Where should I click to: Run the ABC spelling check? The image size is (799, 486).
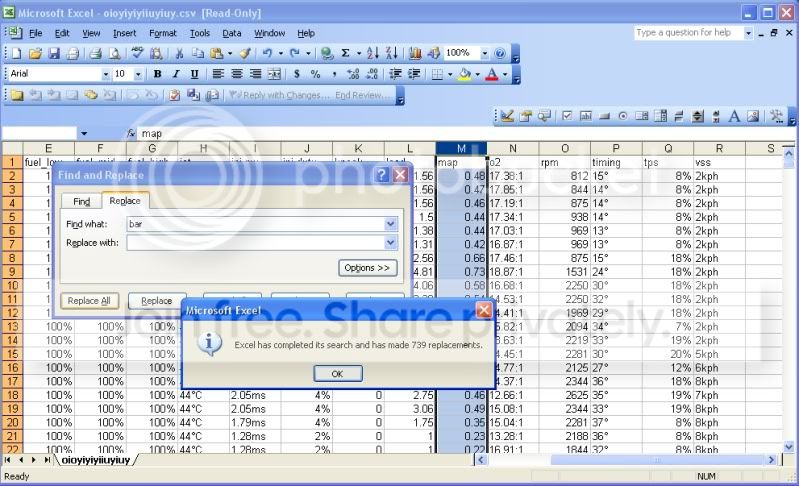pyautogui.click(x=137, y=53)
